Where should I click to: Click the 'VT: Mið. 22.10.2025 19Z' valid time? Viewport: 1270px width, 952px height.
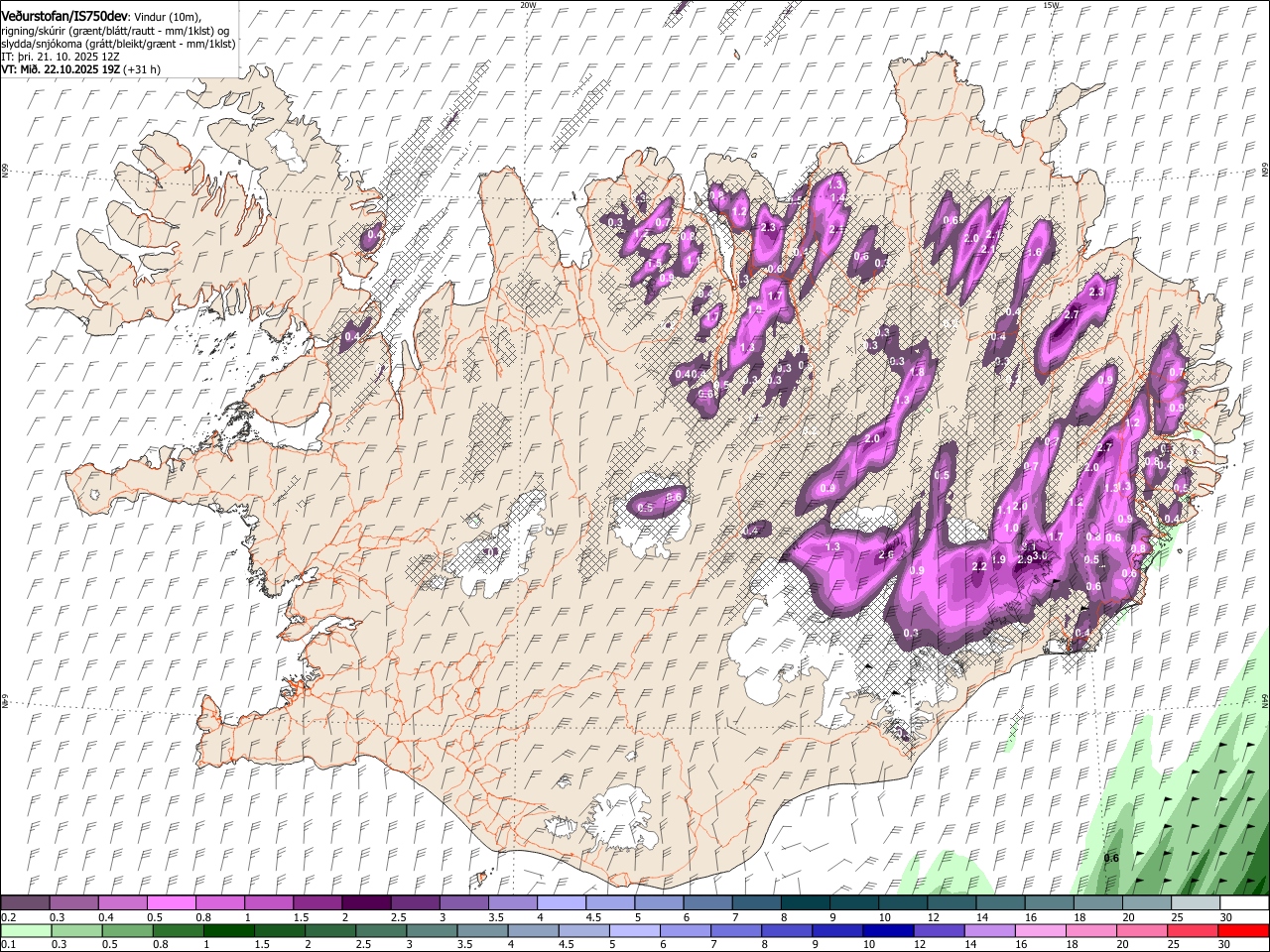[x=62, y=70]
